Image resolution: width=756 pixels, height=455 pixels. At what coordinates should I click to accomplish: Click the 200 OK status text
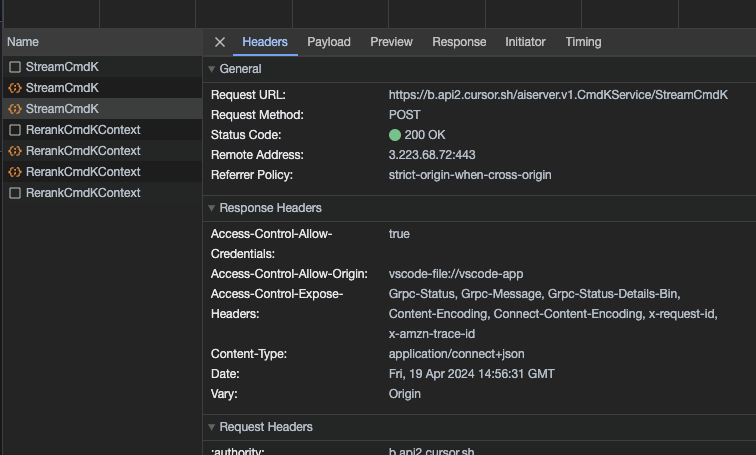pyautogui.click(x=425, y=135)
